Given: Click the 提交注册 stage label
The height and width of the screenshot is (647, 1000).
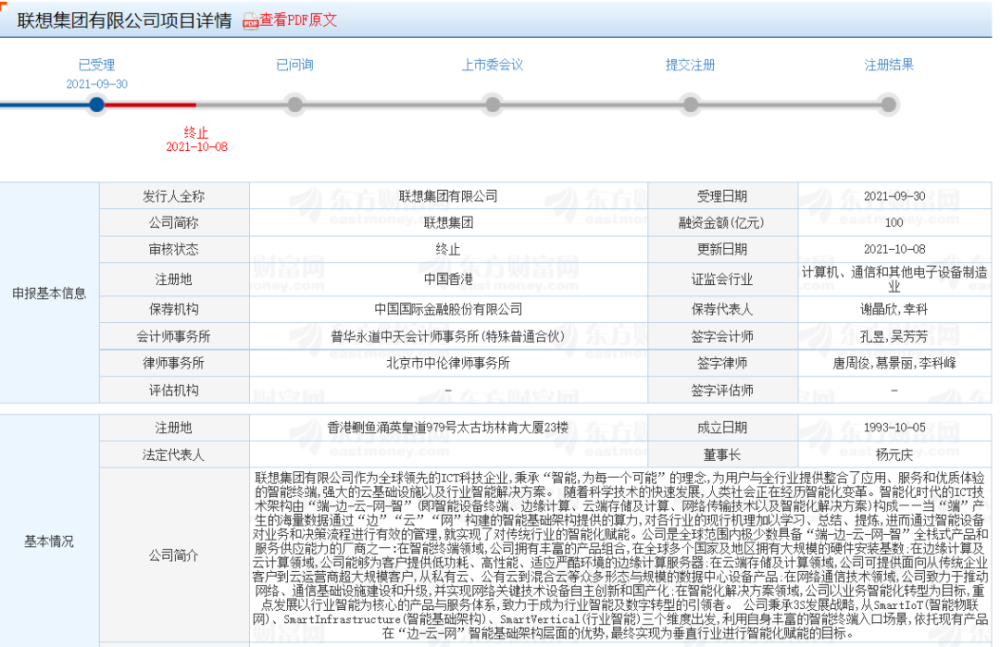Looking at the screenshot, I should pos(690,64).
